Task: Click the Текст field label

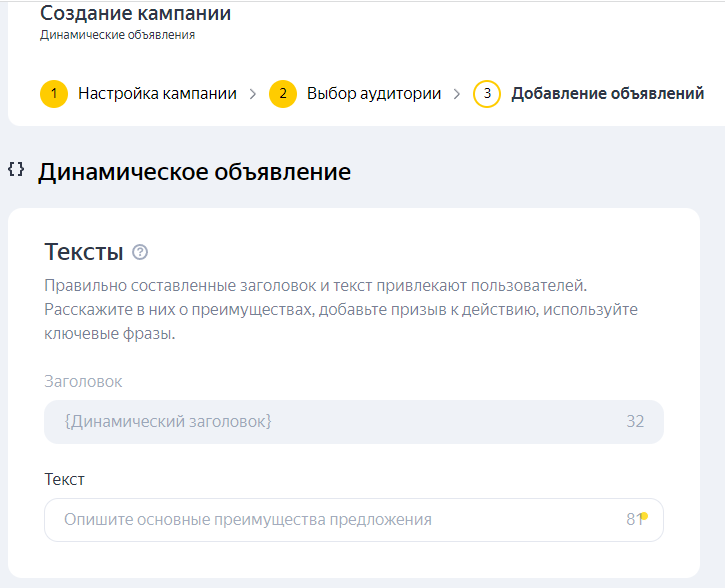Action: pyautogui.click(x=64, y=479)
